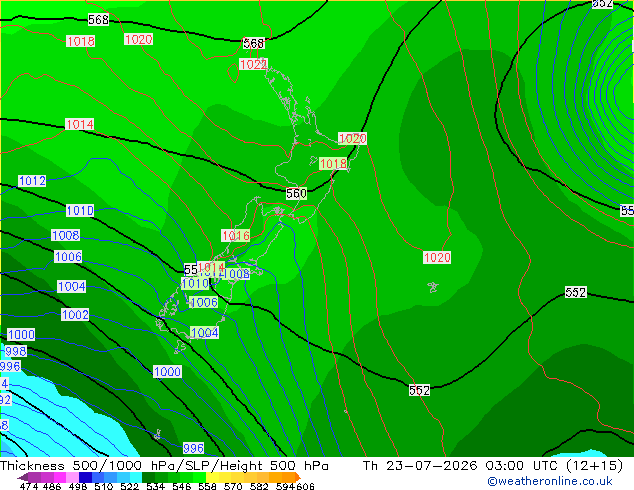
Task: Click the 996 label at the bottom edge
Action: 193,448
